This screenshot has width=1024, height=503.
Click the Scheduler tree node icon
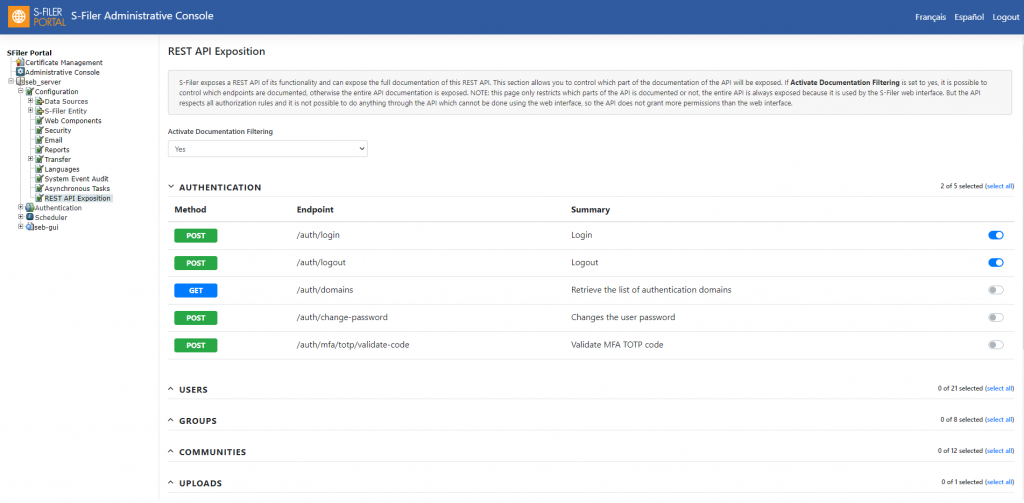(x=29, y=218)
